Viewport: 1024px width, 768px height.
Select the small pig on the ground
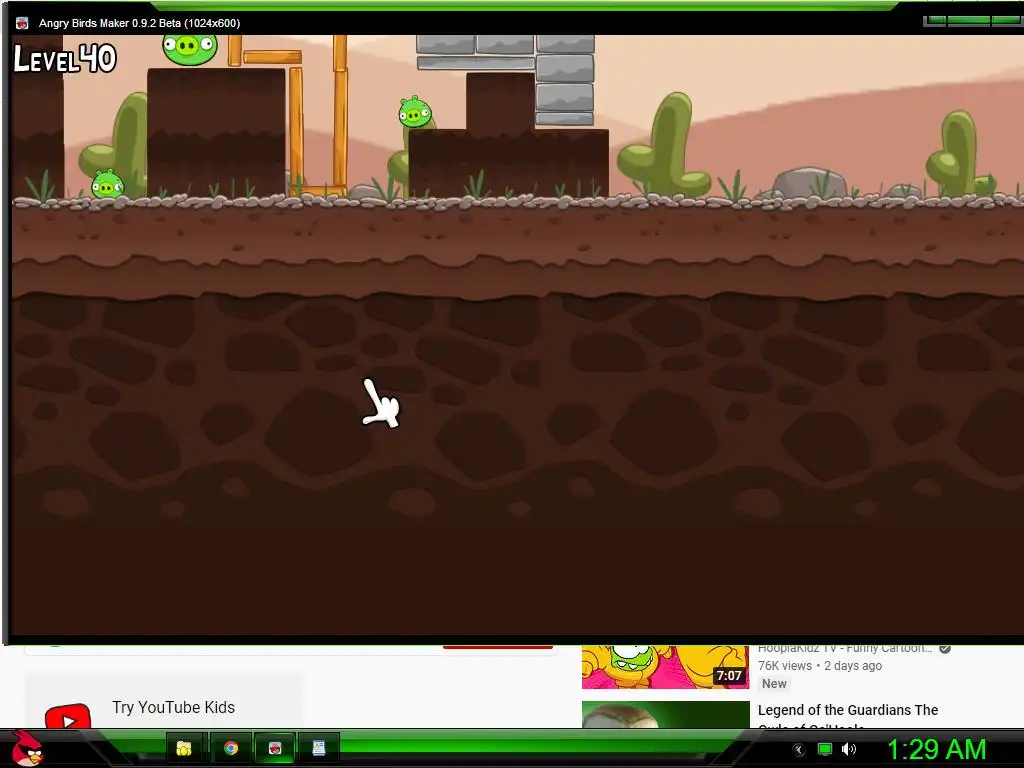[108, 184]
